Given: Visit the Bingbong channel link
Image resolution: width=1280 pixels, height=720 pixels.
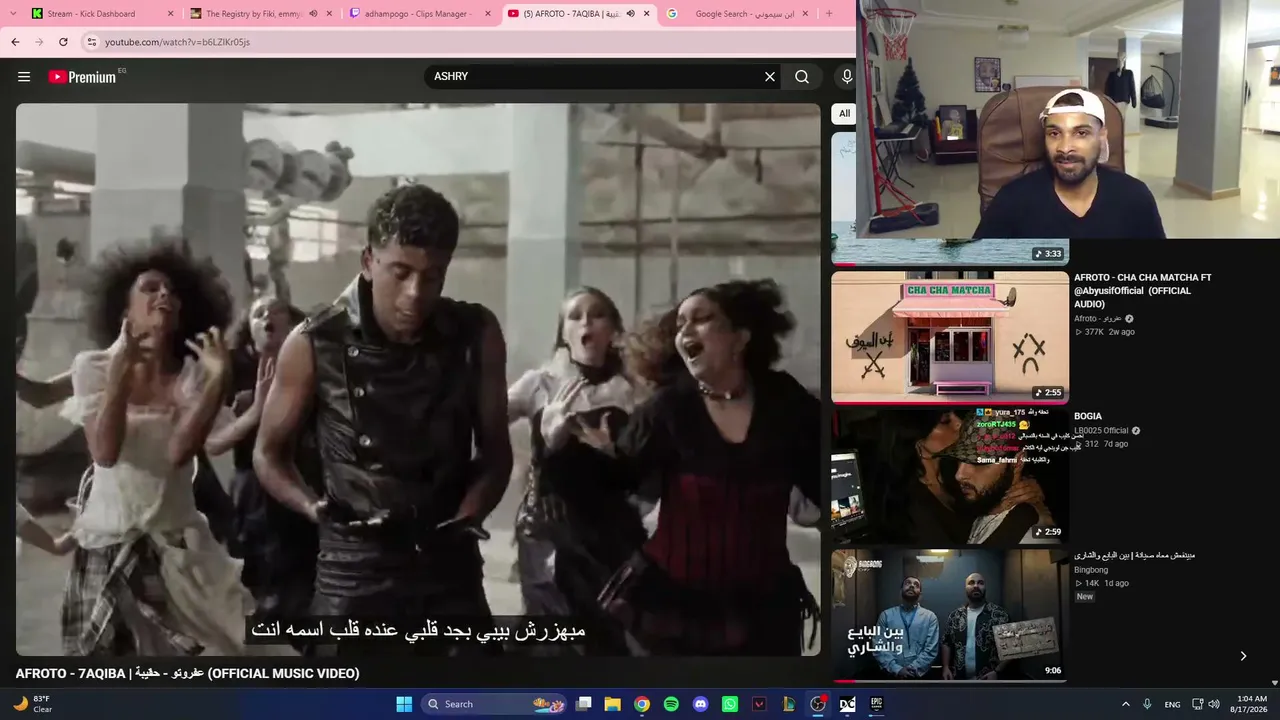Looking at the screenshot, I should [1091, 570].
